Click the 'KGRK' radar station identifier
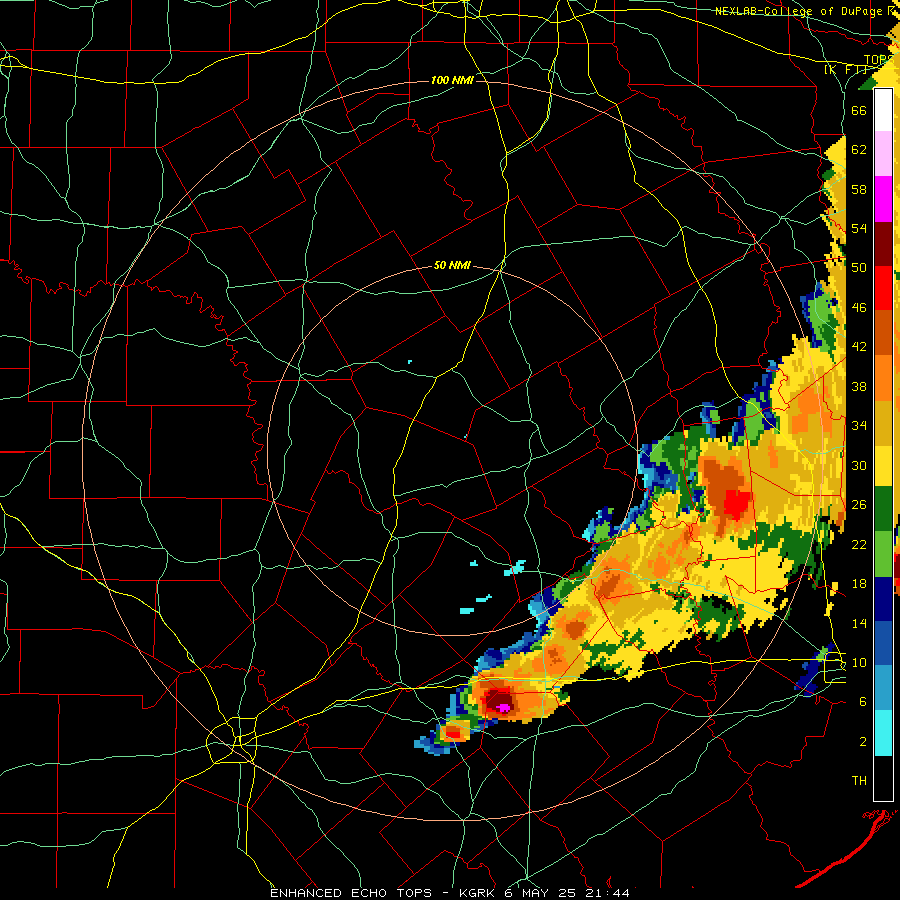 (477, 893)
